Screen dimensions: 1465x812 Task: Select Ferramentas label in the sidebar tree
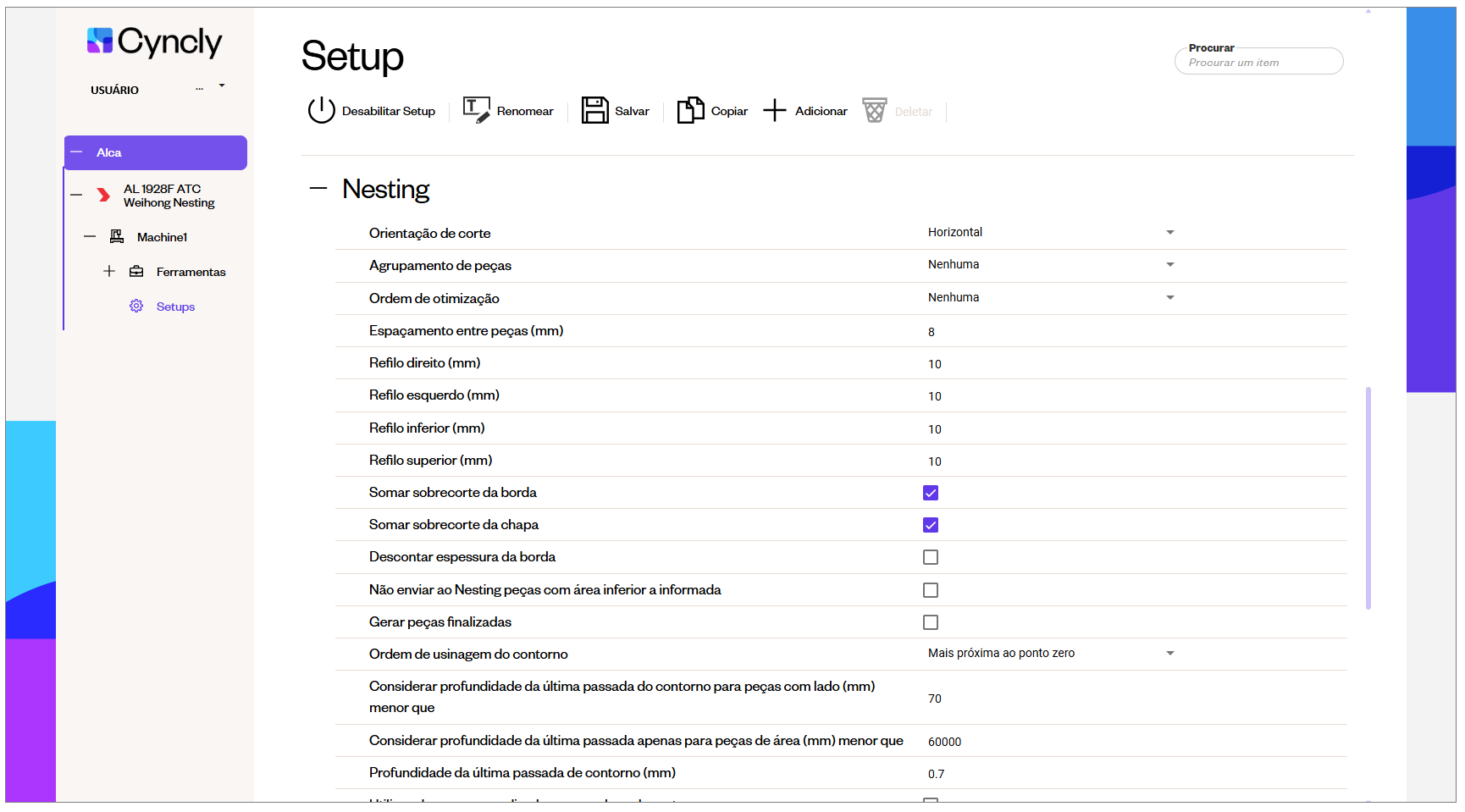[x=191, y=272]
